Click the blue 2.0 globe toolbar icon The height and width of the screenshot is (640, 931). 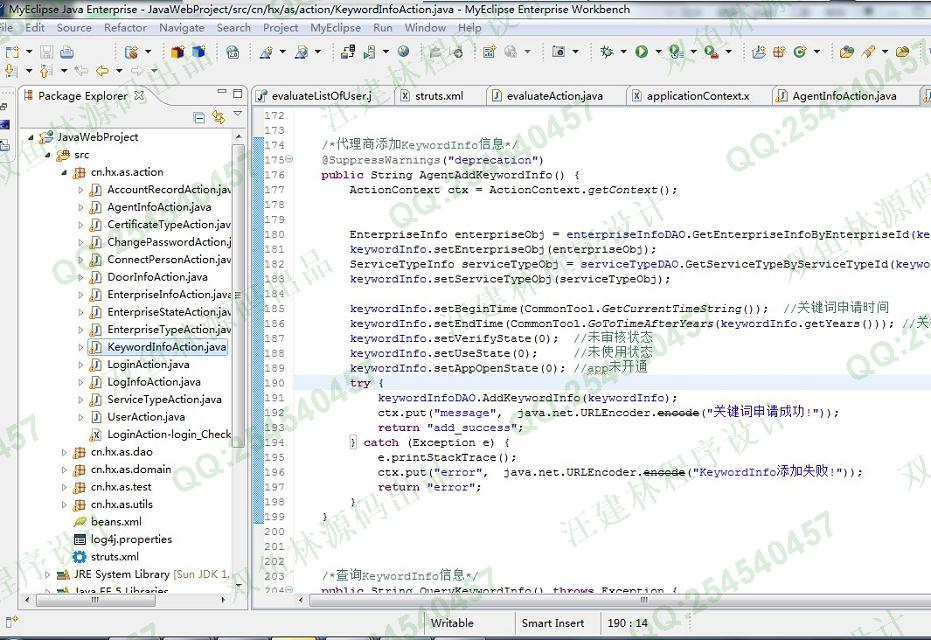pos(233,52)
